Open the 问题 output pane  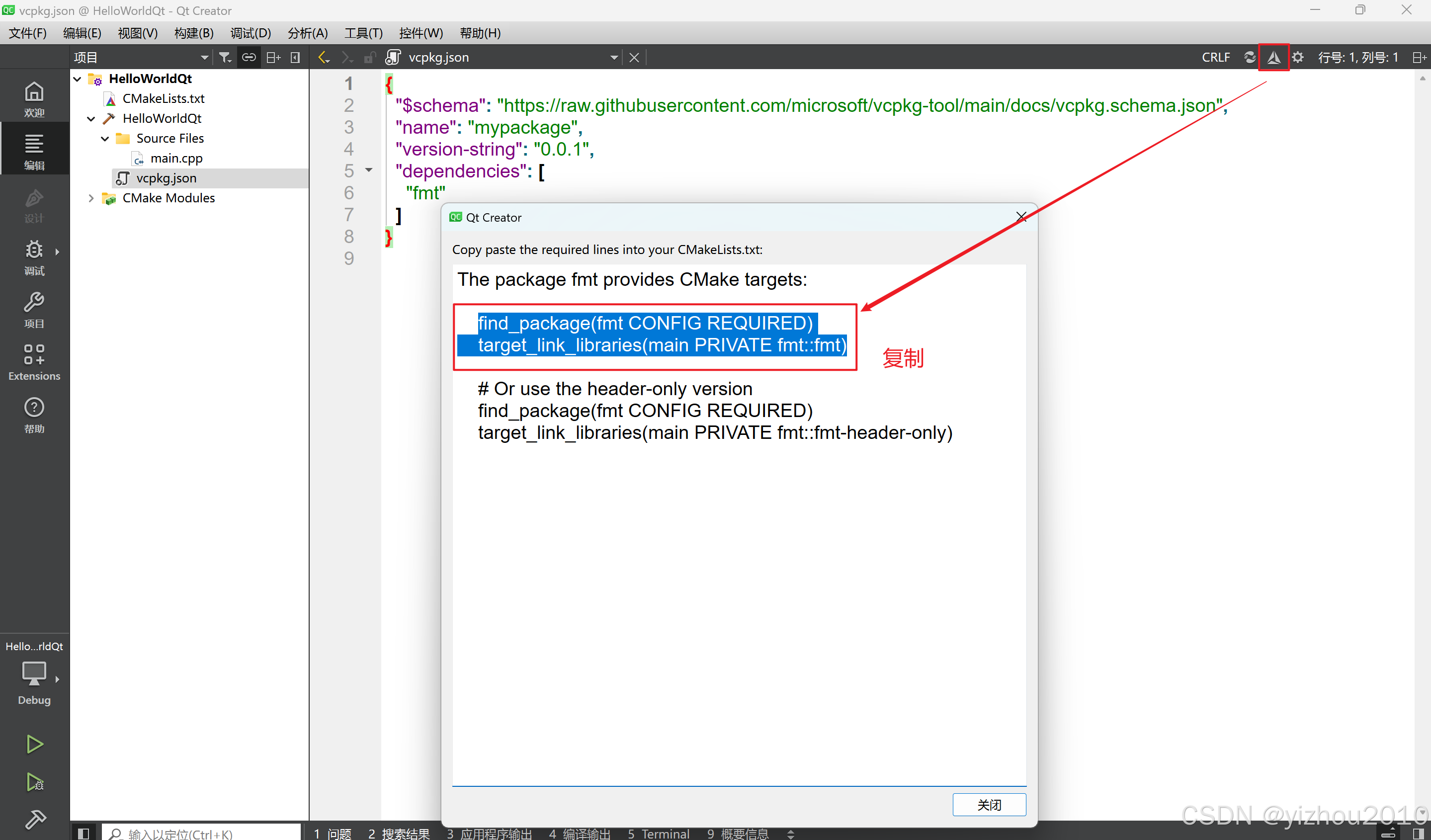point(333,833)
